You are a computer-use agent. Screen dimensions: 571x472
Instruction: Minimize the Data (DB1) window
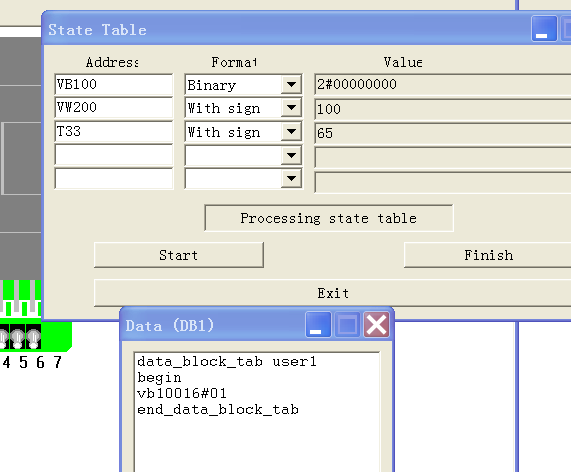pyautogui.click(x=318, y=324)
